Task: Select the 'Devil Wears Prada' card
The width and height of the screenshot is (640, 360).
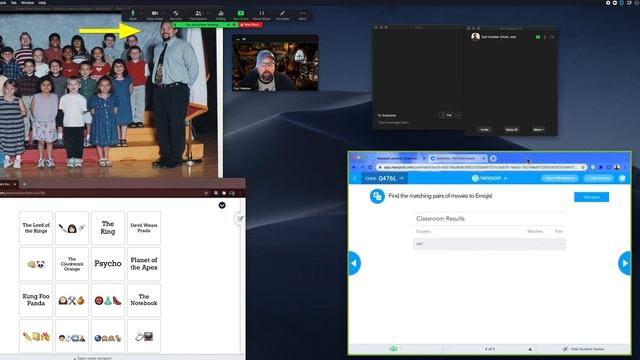Action: pyautogui.click(x=144, y=228)
